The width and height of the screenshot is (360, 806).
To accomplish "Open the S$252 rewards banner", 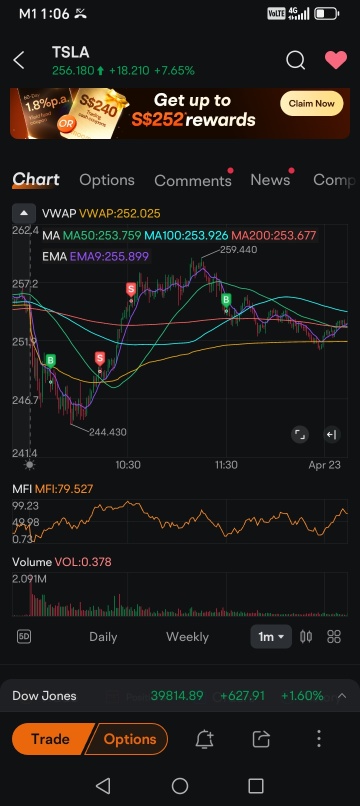I will pos(180,113).
